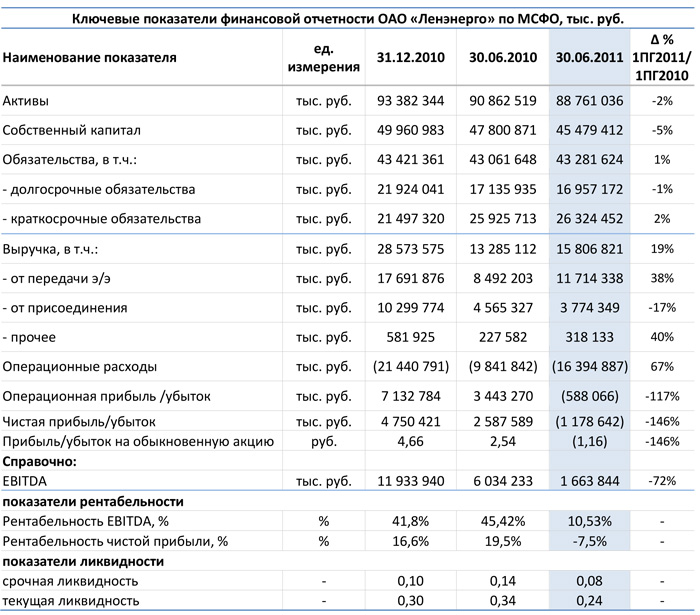Click the 'Справочно:' section heading
This screenshot has width=700, height=615.
40,461
